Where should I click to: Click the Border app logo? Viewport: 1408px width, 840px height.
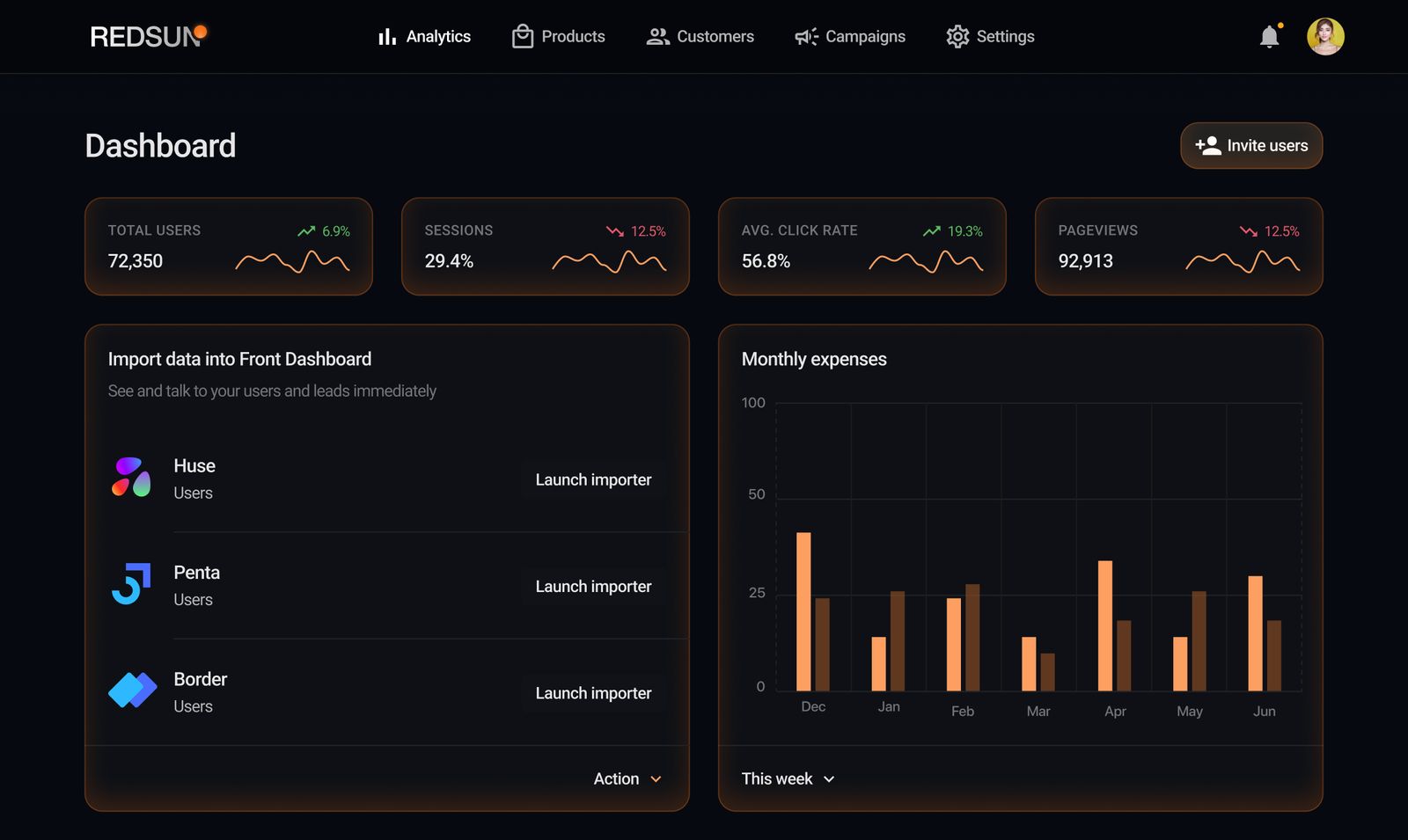(132, 690)
